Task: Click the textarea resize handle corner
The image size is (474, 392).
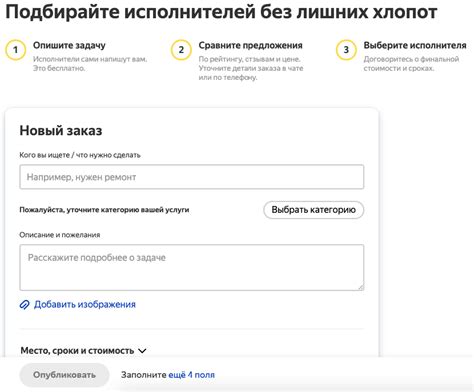Action: click(361, 287)
